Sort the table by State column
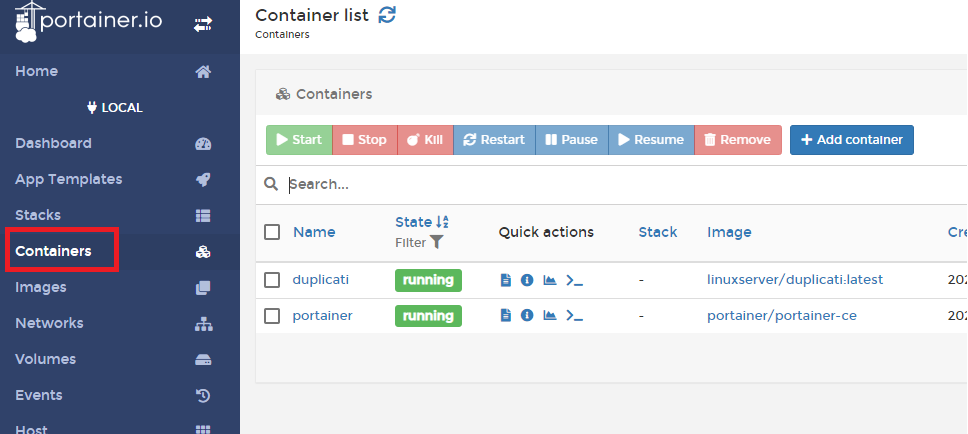Screen dimensions: 968x434 click(422, 222)
